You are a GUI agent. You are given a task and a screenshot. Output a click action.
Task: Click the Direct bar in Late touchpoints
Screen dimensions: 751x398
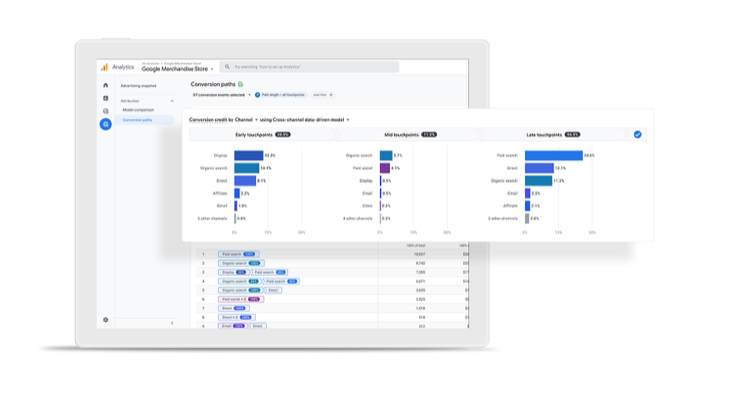(x=539, y=168)
